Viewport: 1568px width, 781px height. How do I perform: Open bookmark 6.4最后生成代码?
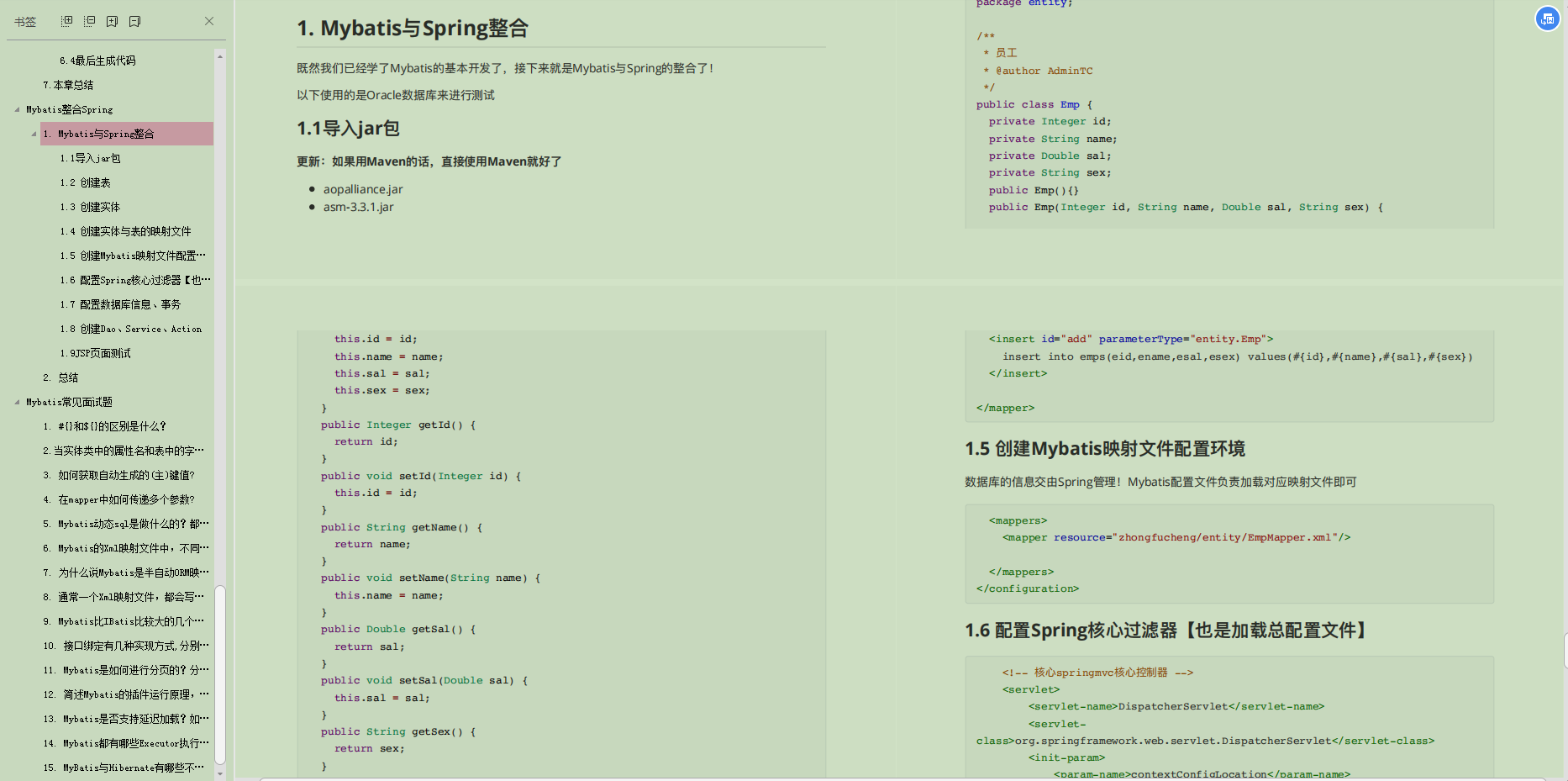[97, 61]
